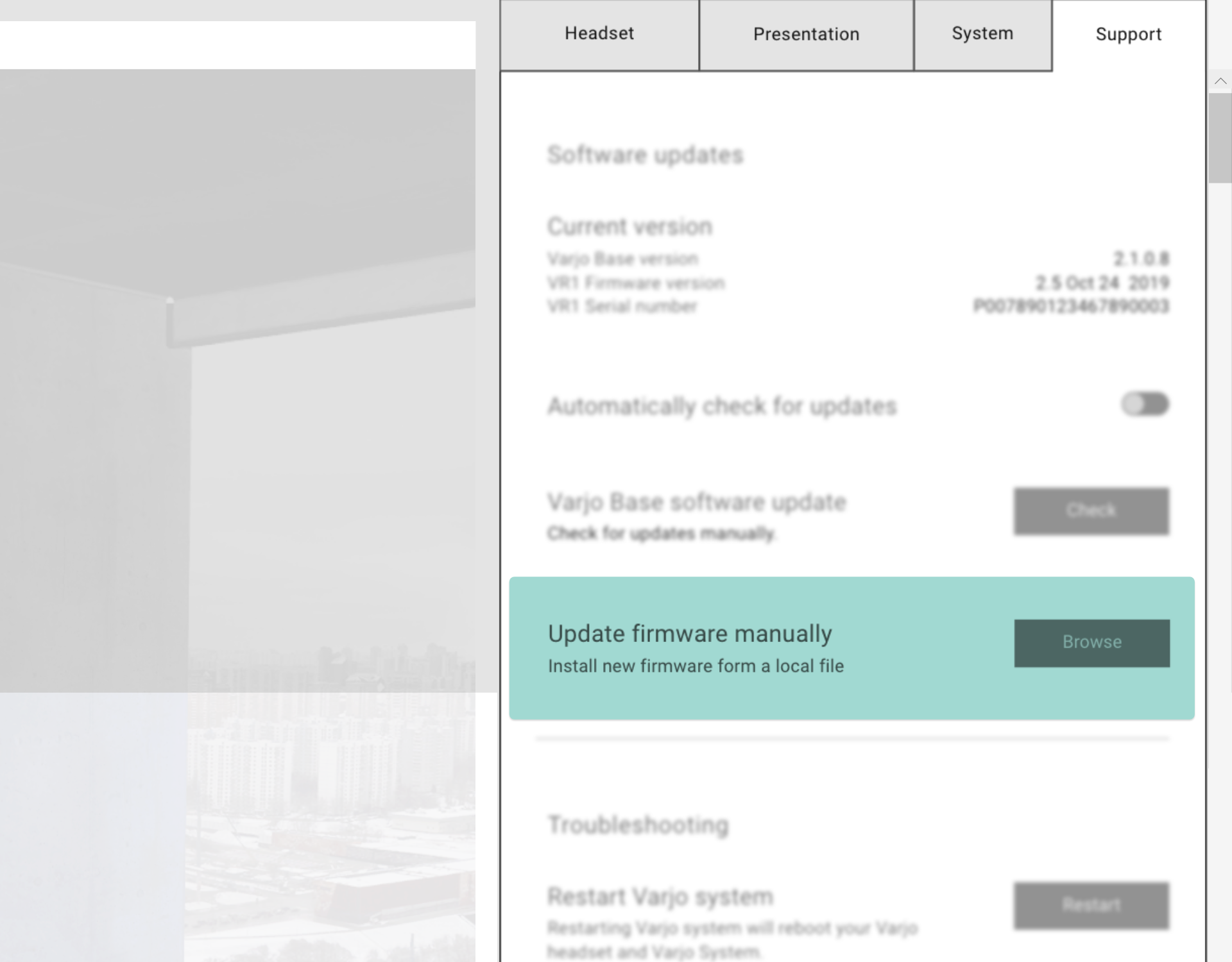Image resolution: width=1232 pixels, height=962 pixels.
Task: Click the Check button for Varjo Base update
Action: coord(1091,511)
